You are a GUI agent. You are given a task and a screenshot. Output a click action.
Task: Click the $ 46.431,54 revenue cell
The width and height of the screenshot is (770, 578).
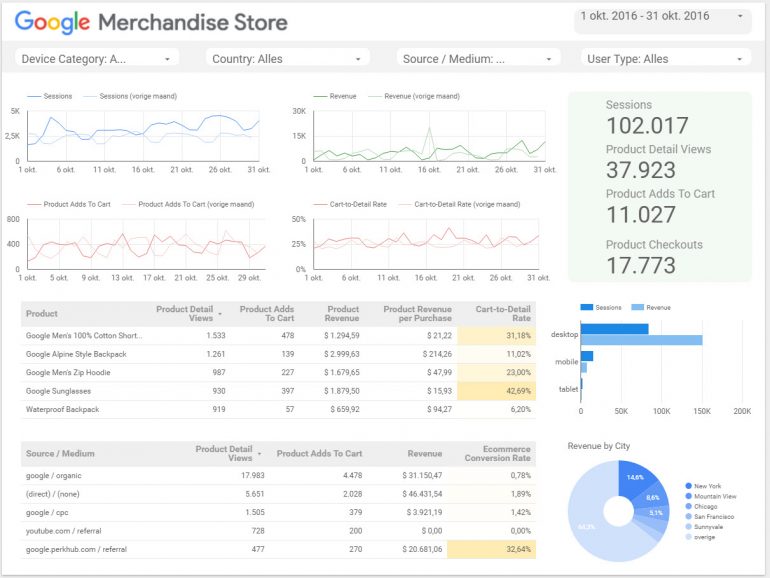[x=422, y=494]
